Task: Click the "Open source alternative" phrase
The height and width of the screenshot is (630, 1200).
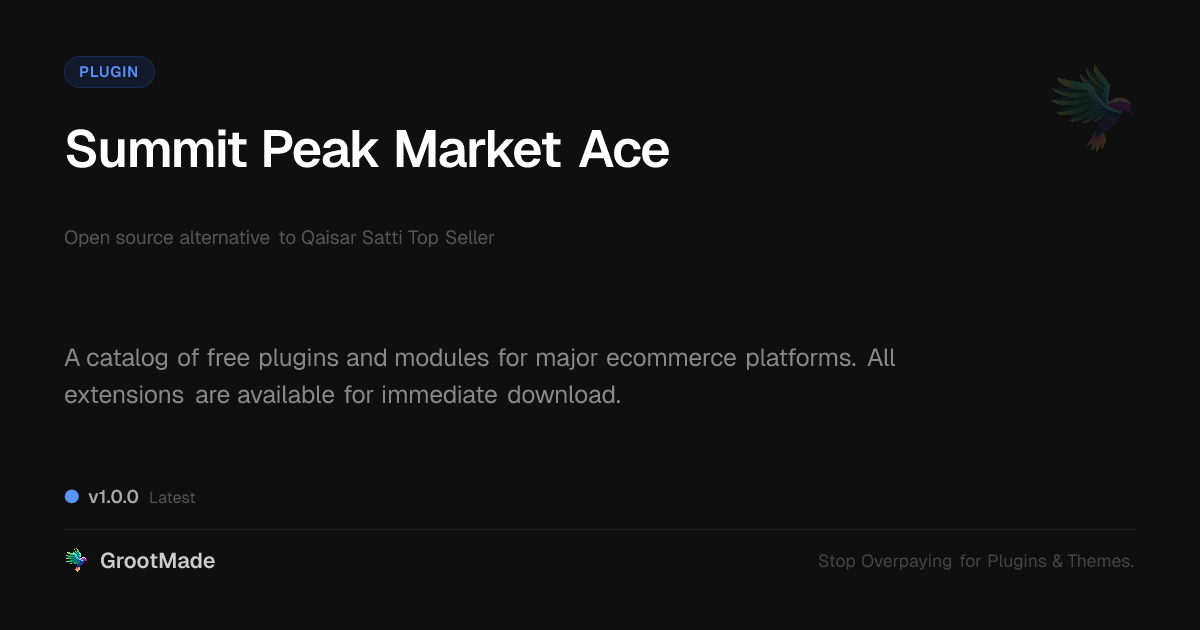Action: [167, 238]
